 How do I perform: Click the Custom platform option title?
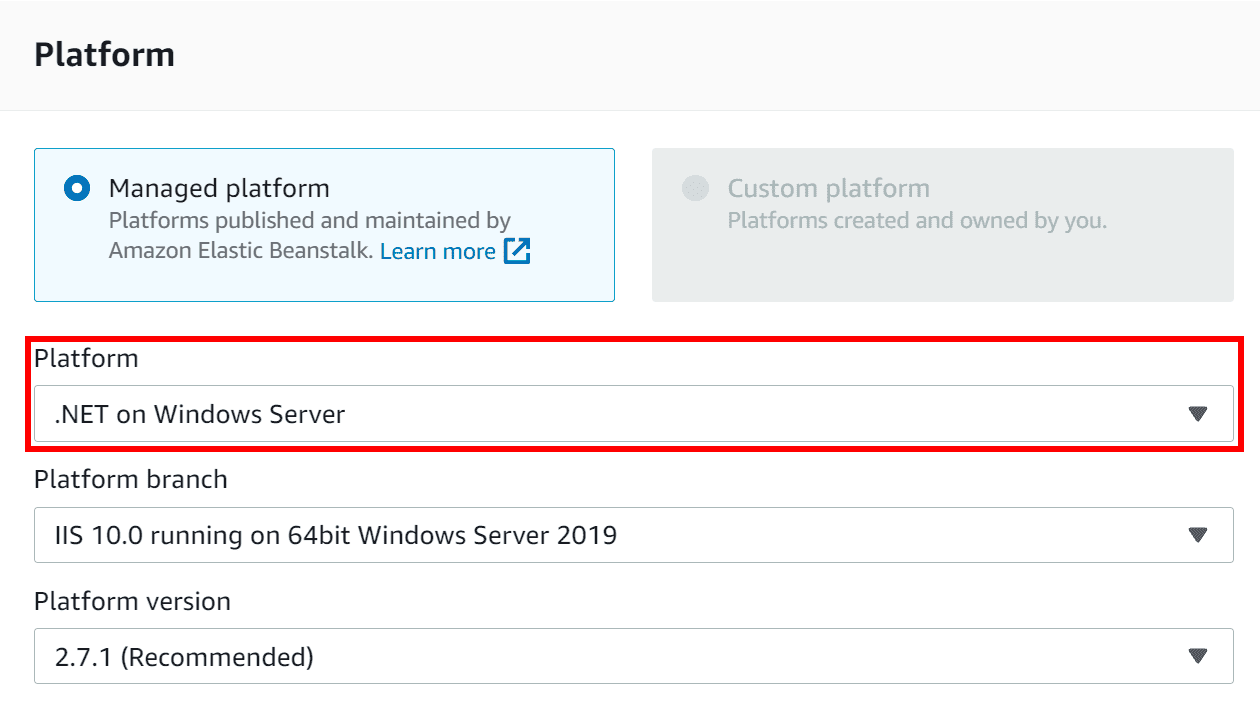828,188
